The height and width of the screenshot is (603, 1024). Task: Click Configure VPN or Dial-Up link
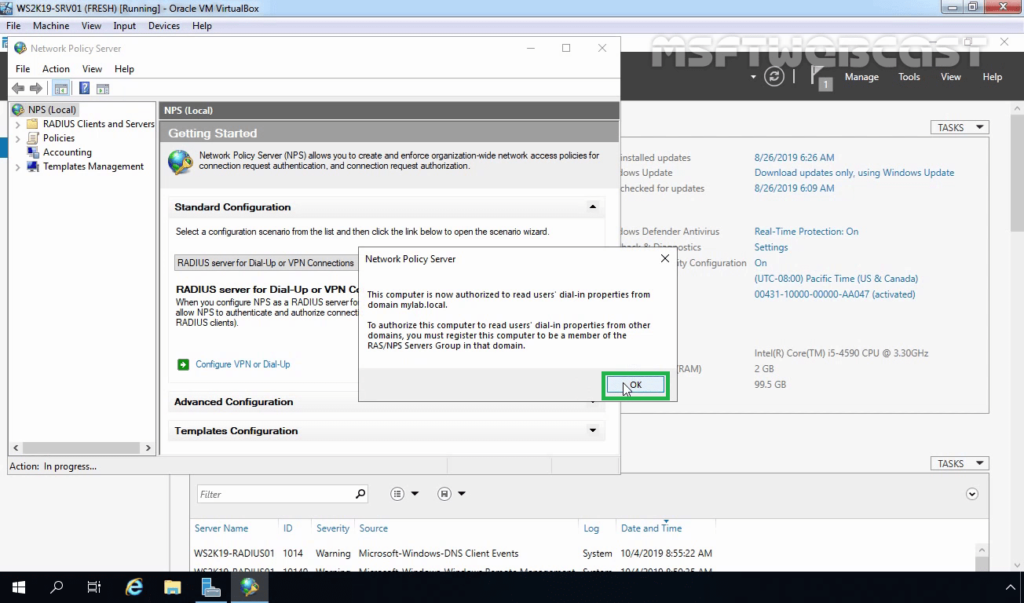click(242, 365)
